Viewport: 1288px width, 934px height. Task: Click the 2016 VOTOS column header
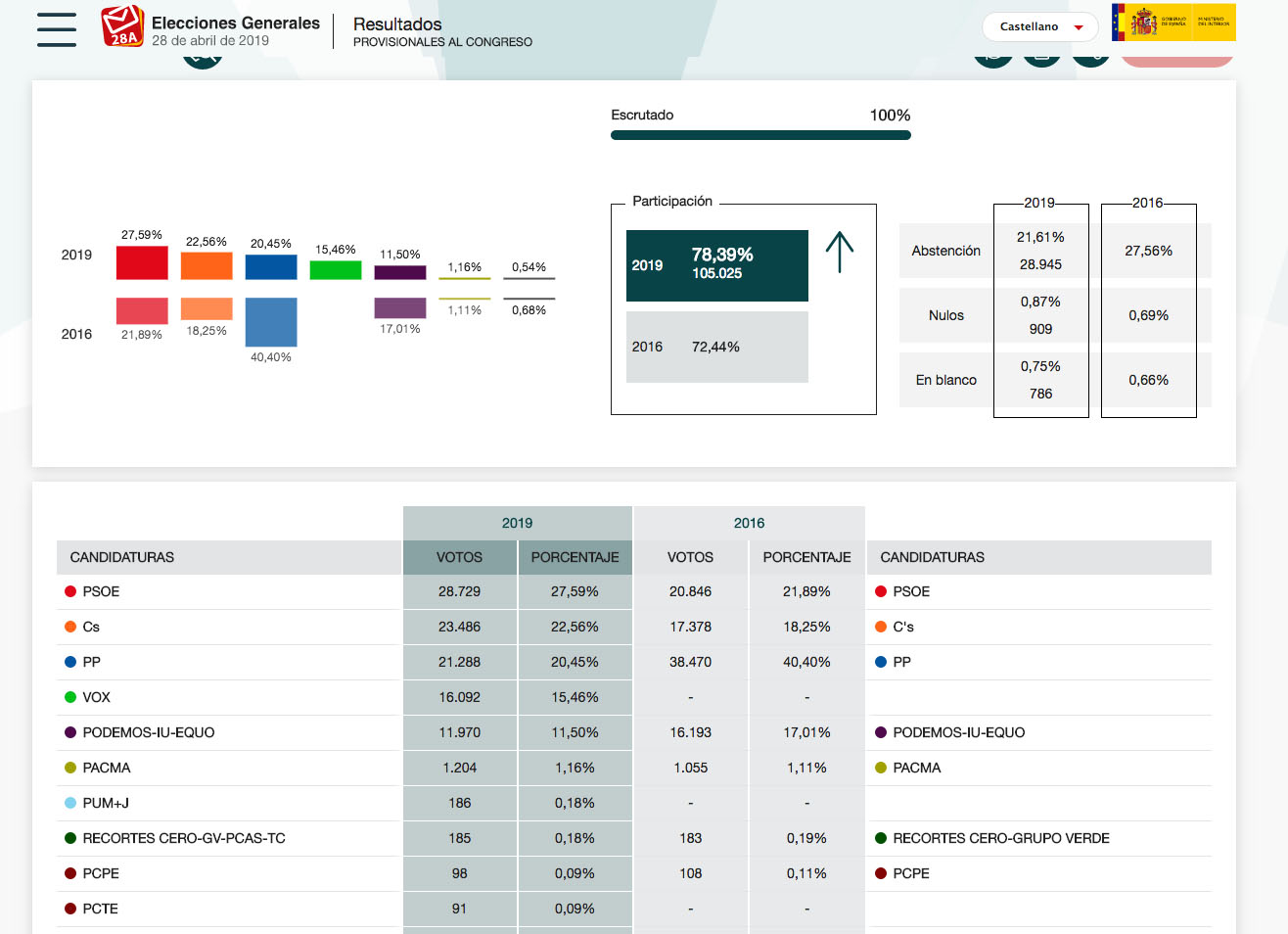pyautogui.click(x=691, y=557)
